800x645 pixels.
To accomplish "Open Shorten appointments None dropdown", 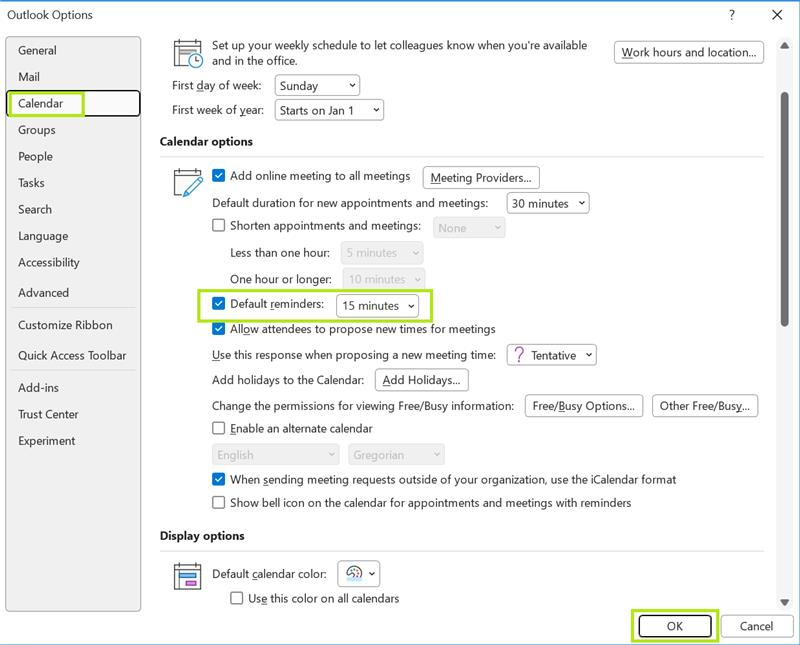I will click(469, 228).
